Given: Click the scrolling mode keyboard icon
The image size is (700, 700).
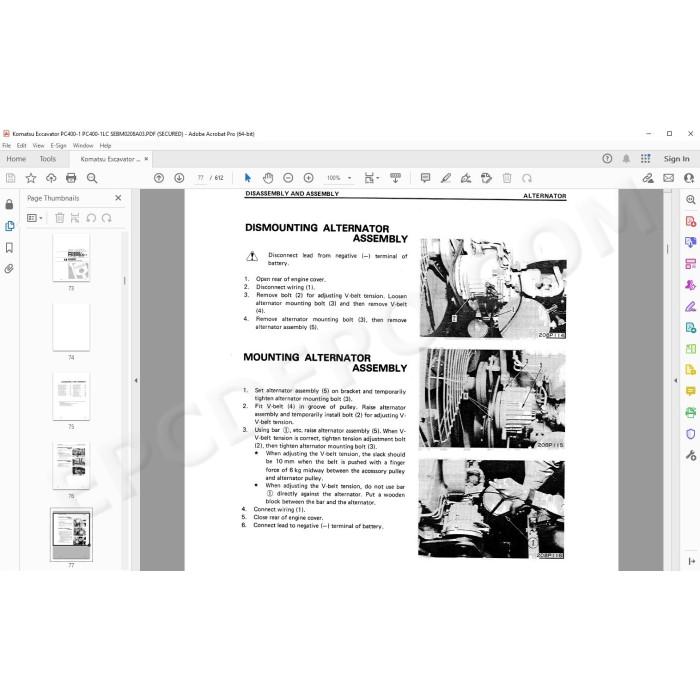Looking at the screenshot, I should [396, 178].
